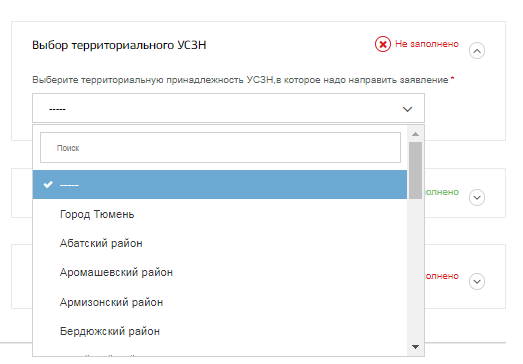
Task: Click the Выберите территориальную принадлежность label
Action: (x=240, y=80)
